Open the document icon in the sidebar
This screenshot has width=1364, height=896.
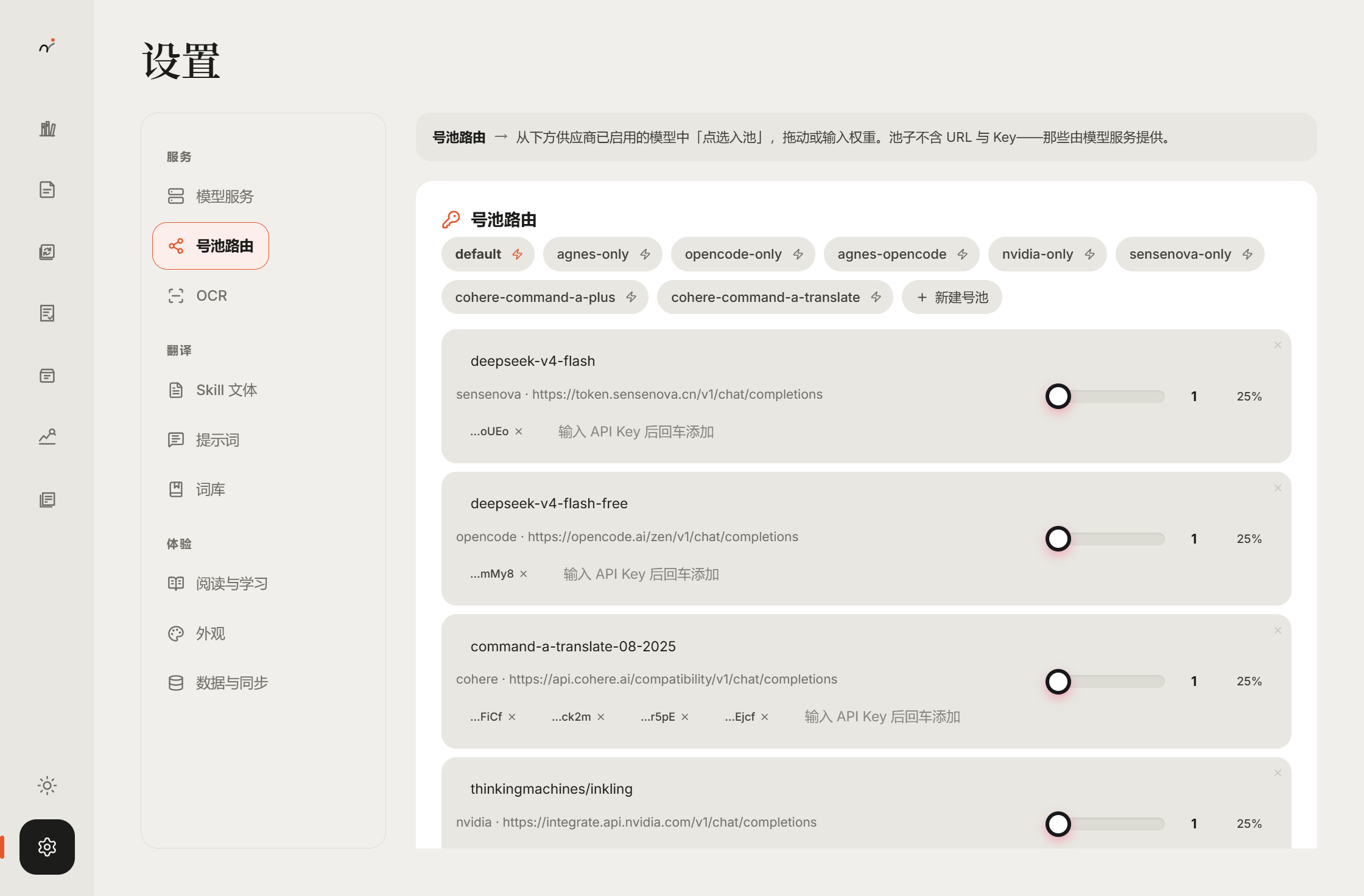tap(47, 190)
